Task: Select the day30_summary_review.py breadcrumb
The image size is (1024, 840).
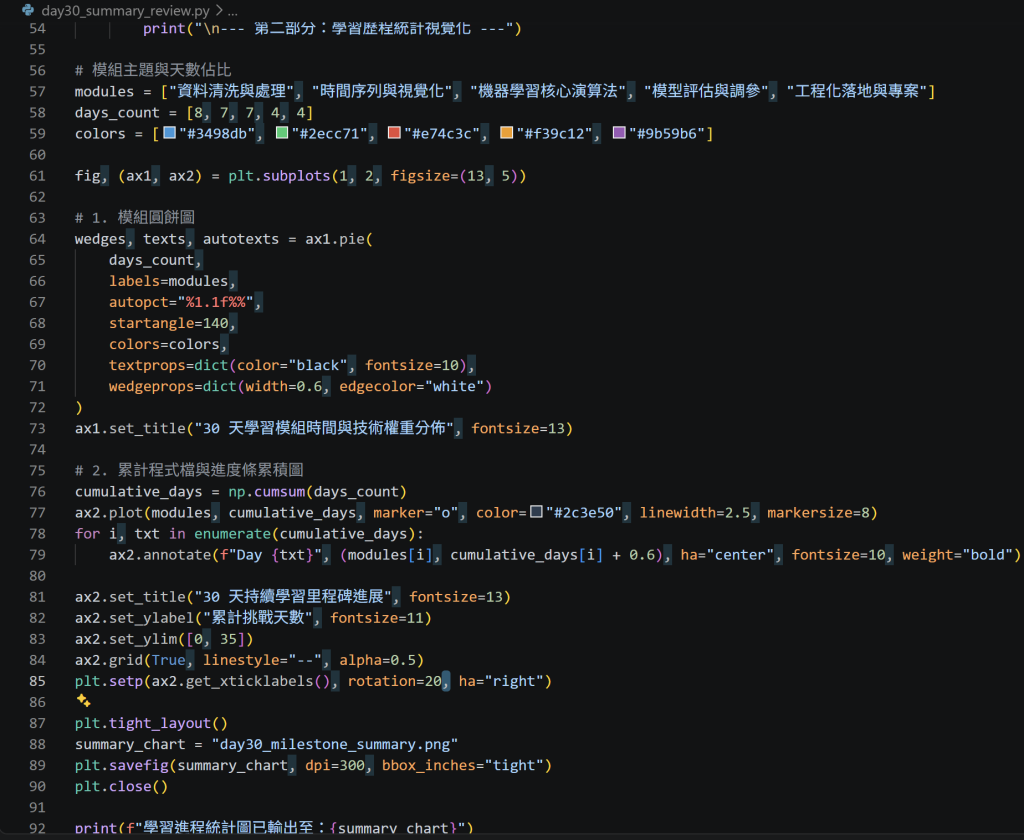Action: point(125,10)
